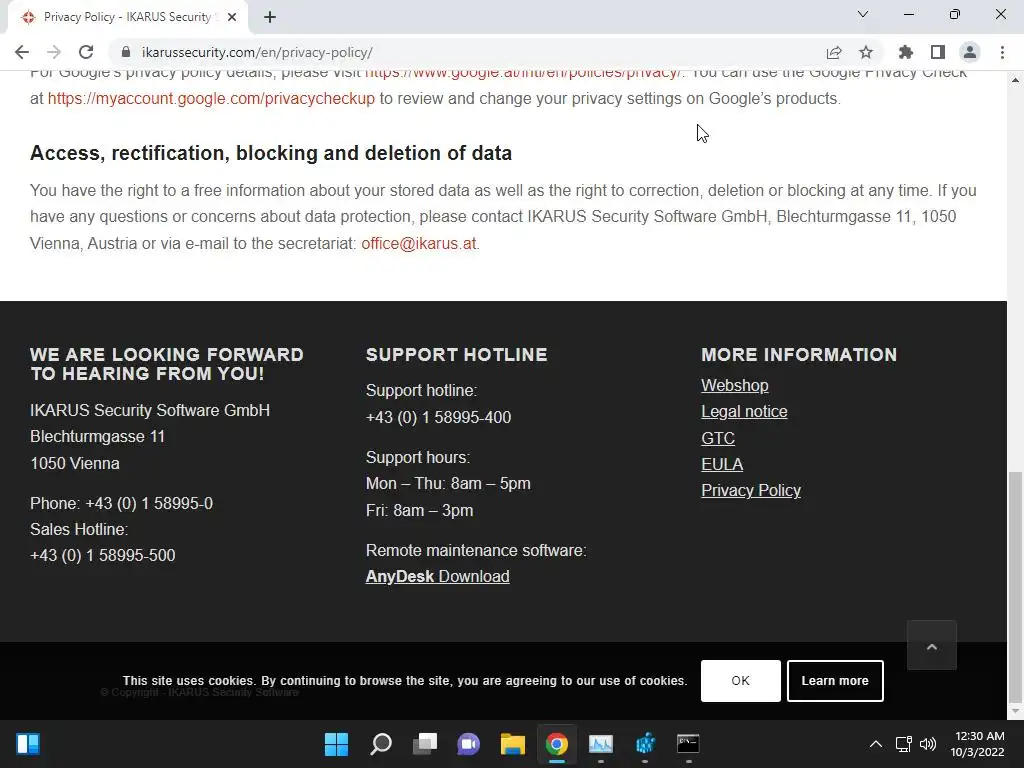Switch to Chrome in the taskbar
Viewport: 1024px width, 768px height.
[557, 744]
